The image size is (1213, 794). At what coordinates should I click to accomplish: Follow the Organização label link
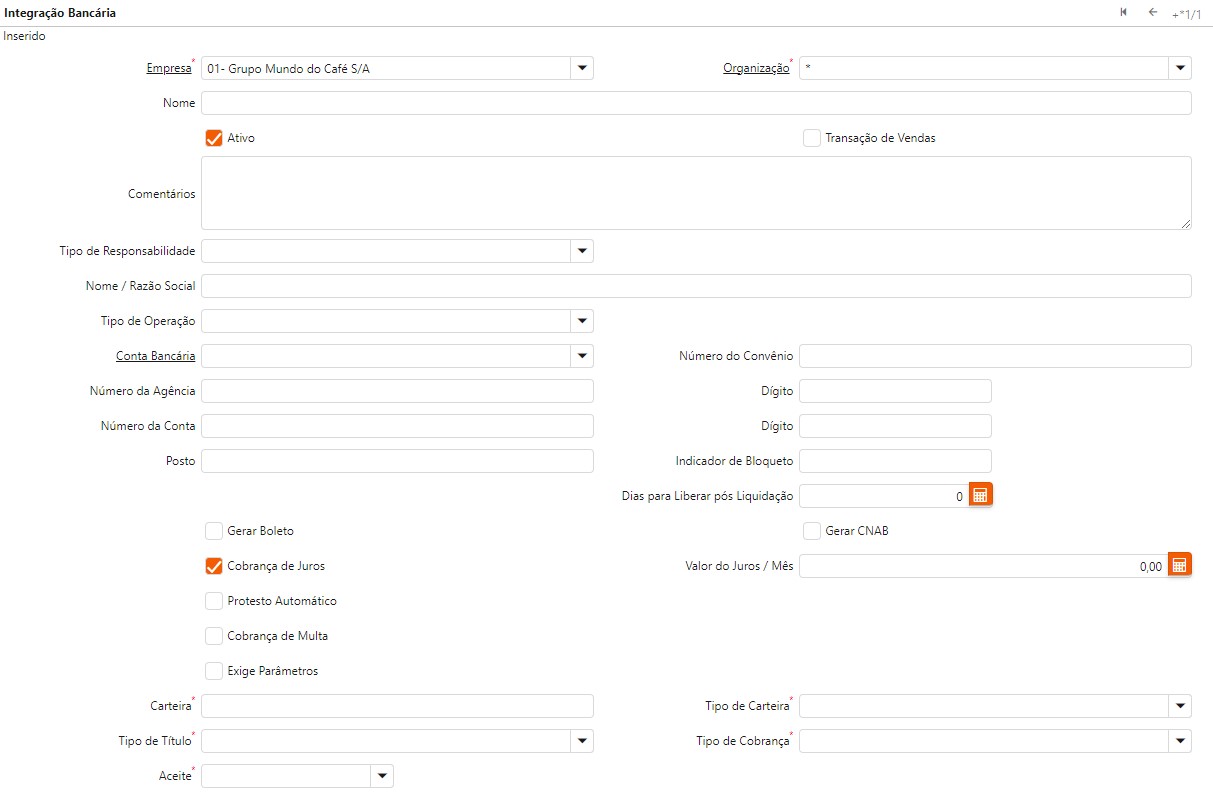coord(756,69)
